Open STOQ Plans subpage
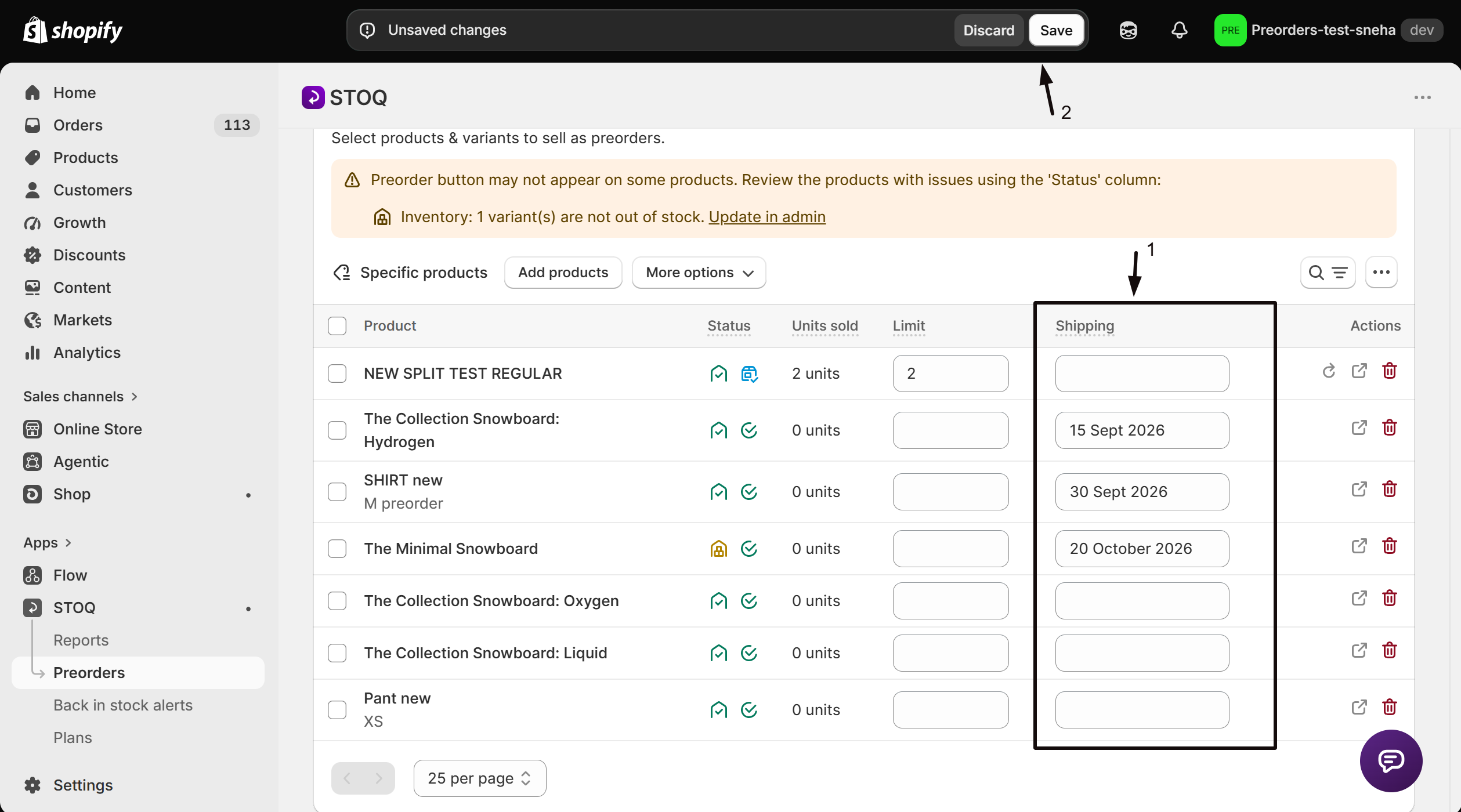Image resolution: width=1461 pixels, height=812 pixels. click(73, 738)
